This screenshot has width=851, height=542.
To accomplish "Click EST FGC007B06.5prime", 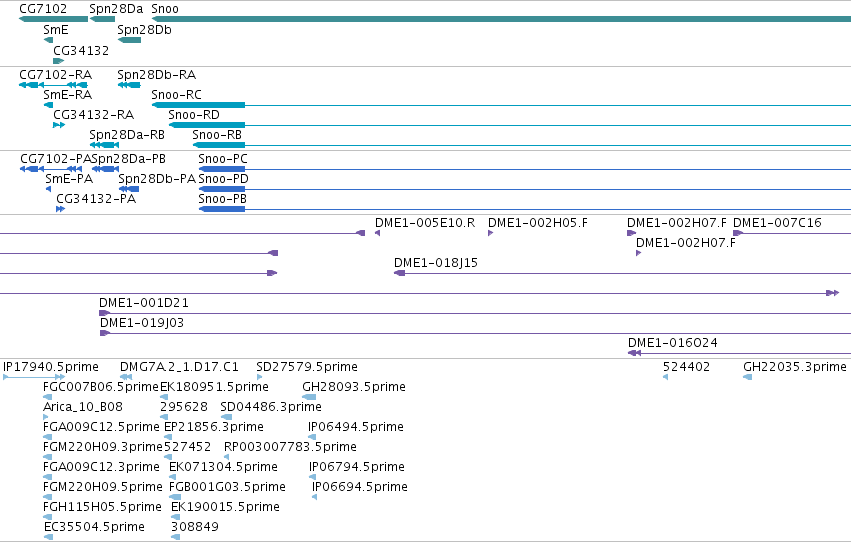I will click(x=48, y=397).
